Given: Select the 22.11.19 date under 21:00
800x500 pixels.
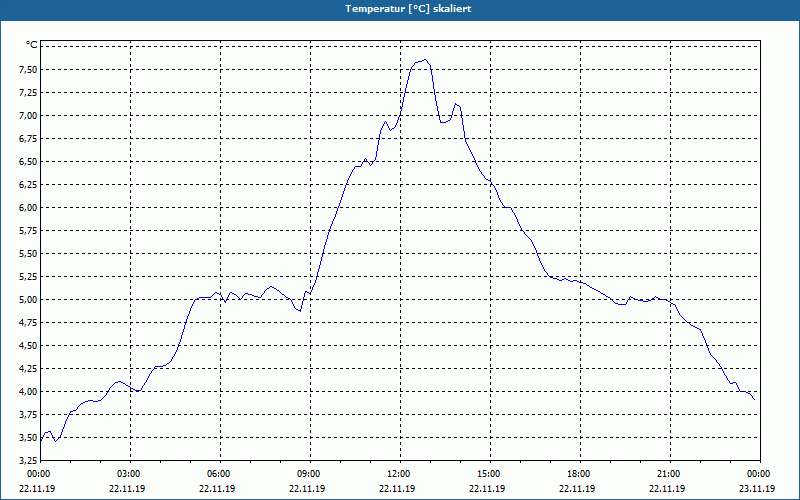Looking at the screenshot, I should [667, 489].
